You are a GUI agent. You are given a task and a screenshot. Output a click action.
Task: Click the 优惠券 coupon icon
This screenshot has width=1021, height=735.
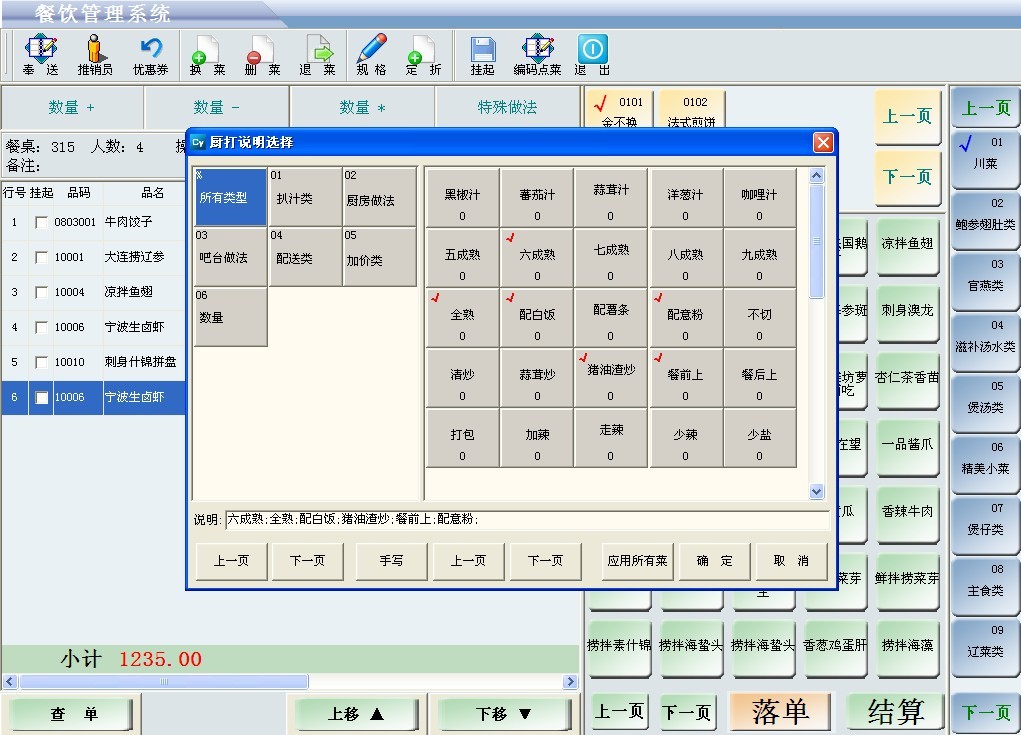150,55
